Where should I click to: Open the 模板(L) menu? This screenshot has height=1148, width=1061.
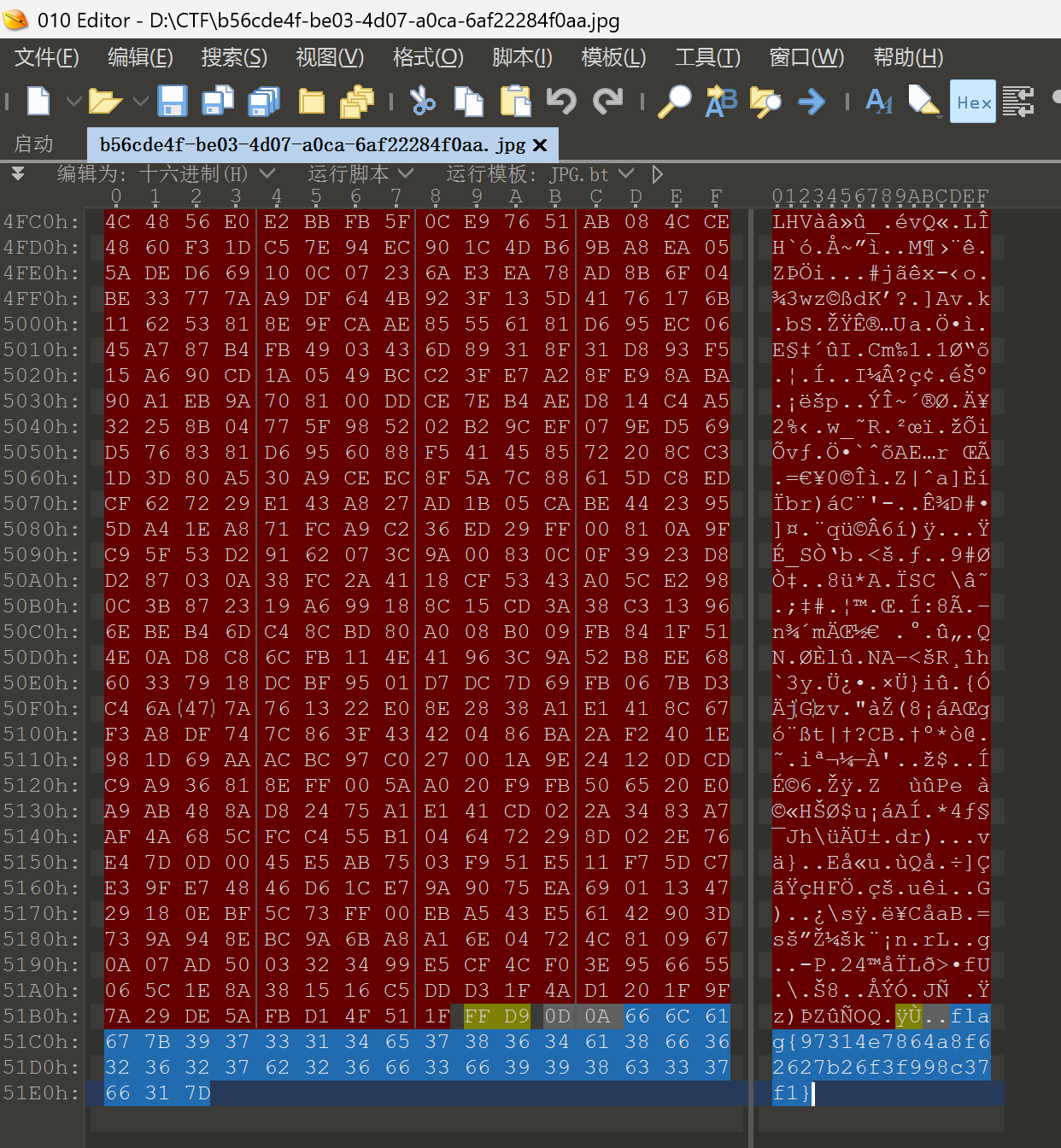tap(613, 57)
